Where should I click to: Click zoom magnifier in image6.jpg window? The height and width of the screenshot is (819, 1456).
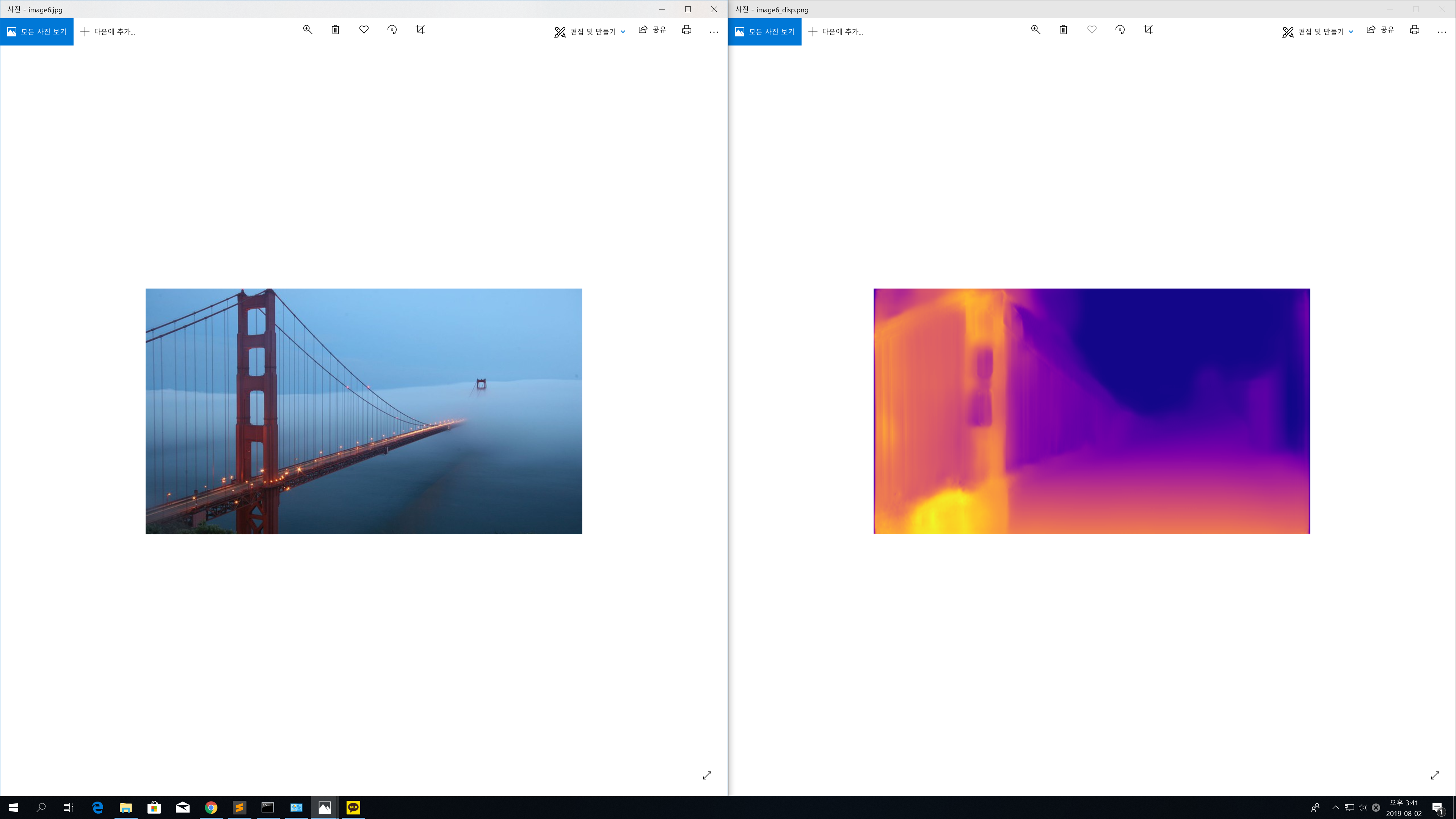(308, 30)
